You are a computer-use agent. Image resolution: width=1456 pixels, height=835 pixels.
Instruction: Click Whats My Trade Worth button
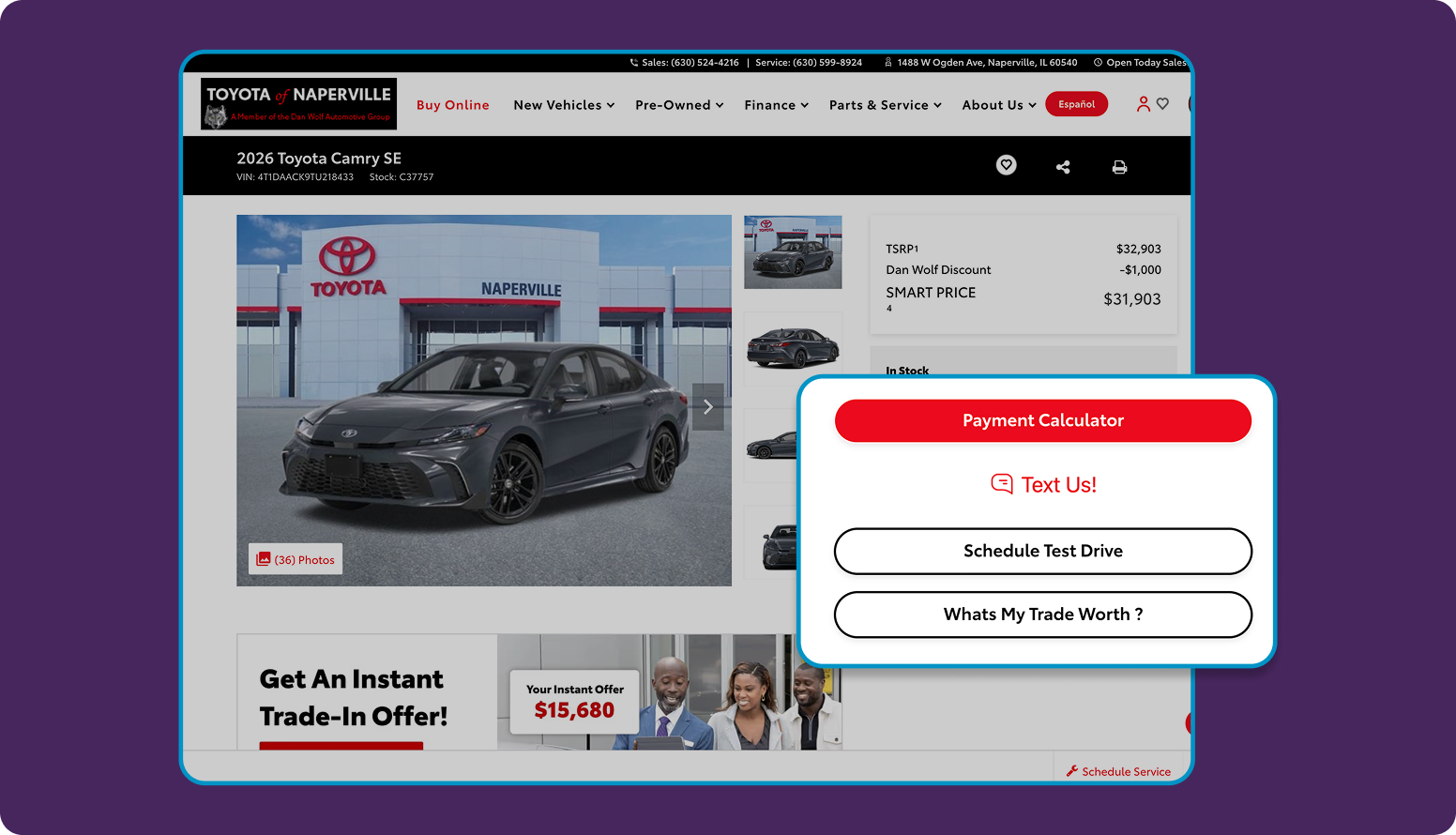click(x=1042, y=615)
